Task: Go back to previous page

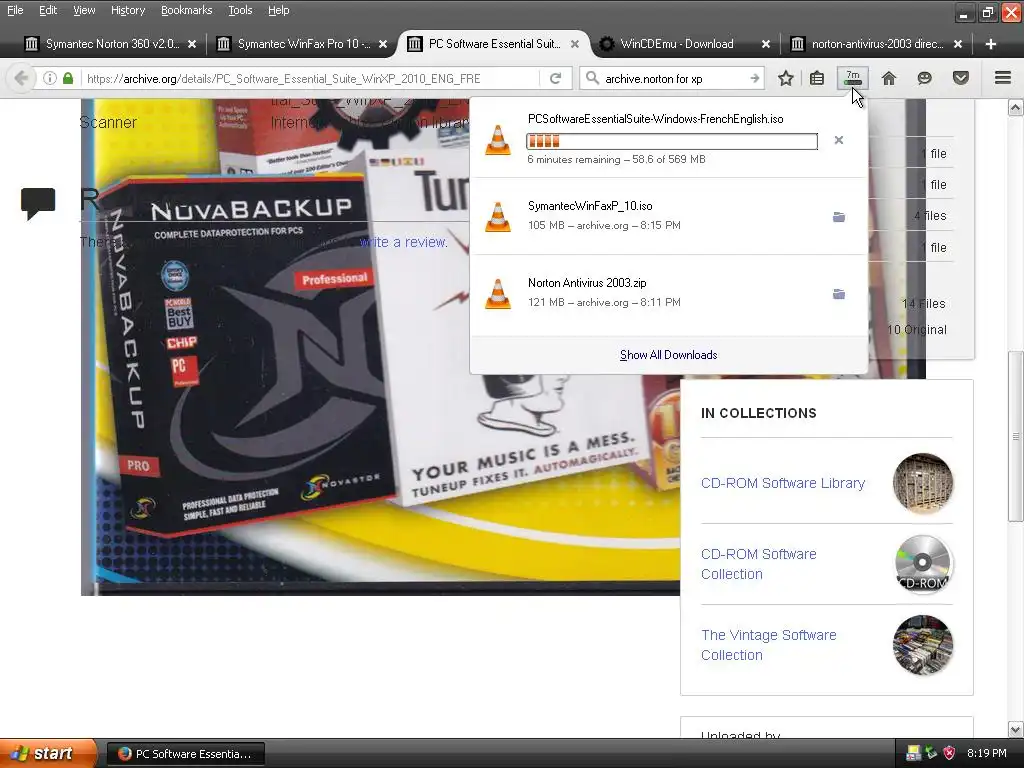Action: click(21, 78)
